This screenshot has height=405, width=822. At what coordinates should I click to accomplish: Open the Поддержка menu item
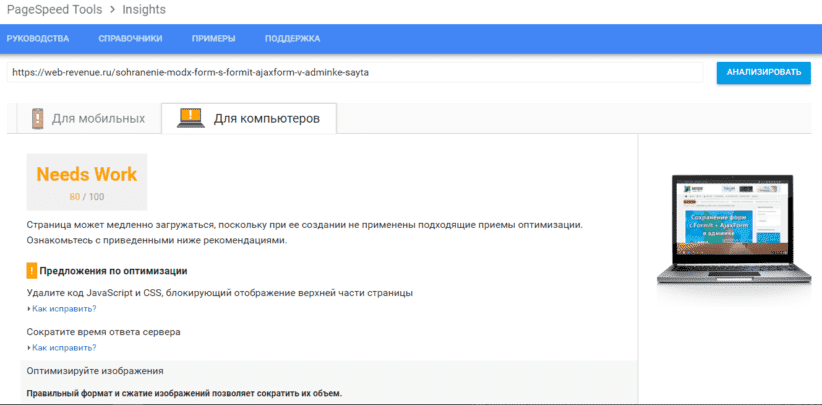click(293, 39)
